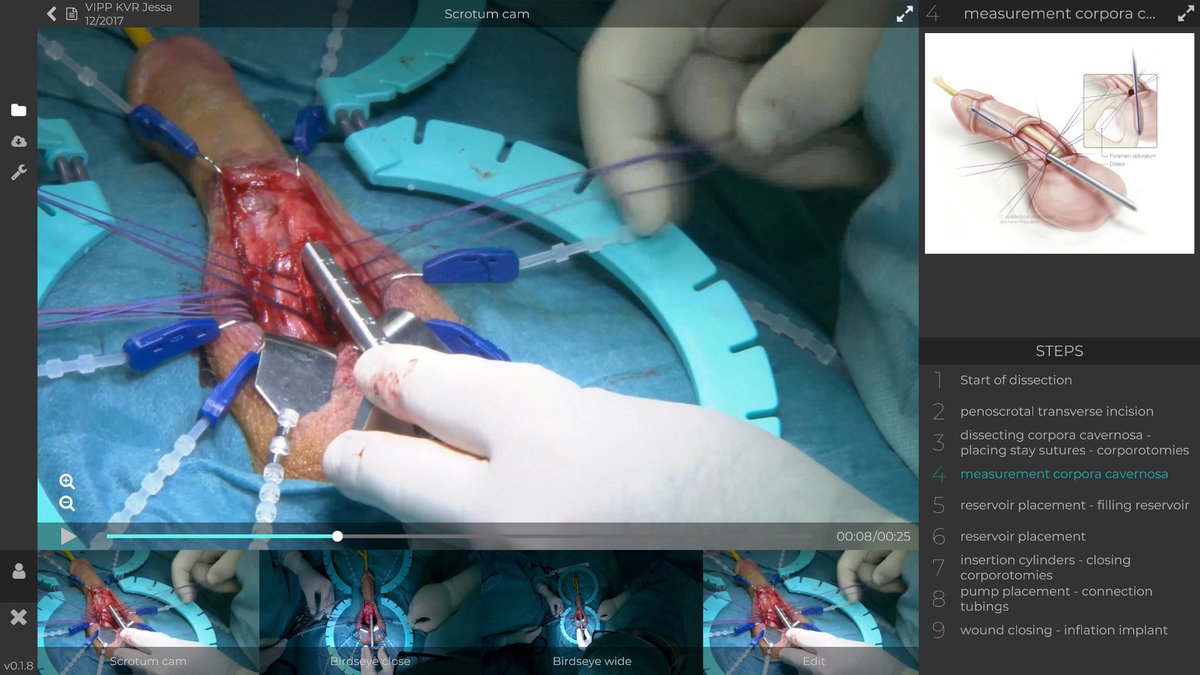
Task: Click the video progress slider handle
Action: (x=338, y=536)
